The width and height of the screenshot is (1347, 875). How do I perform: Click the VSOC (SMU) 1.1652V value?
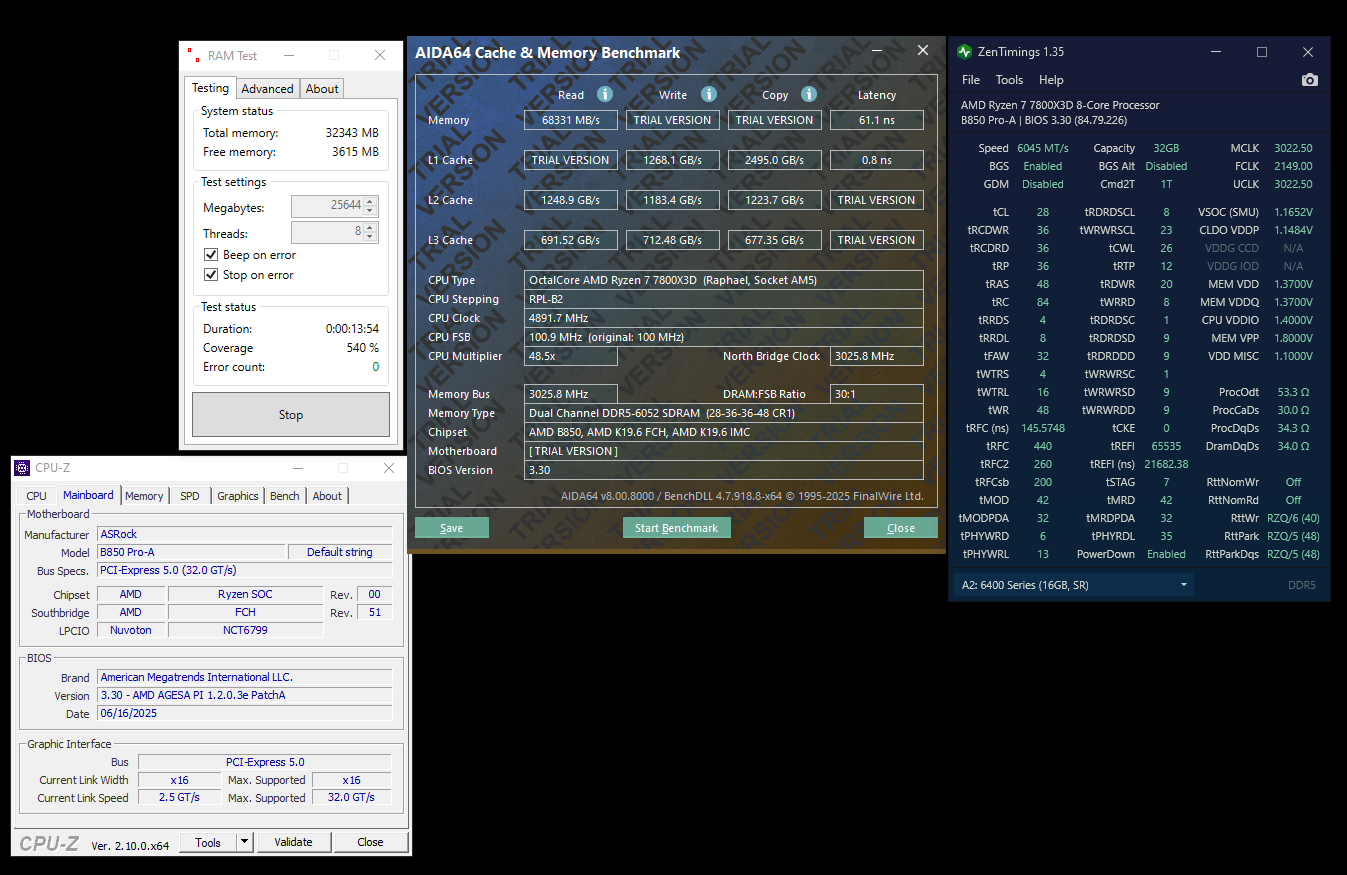(1294, 212)
